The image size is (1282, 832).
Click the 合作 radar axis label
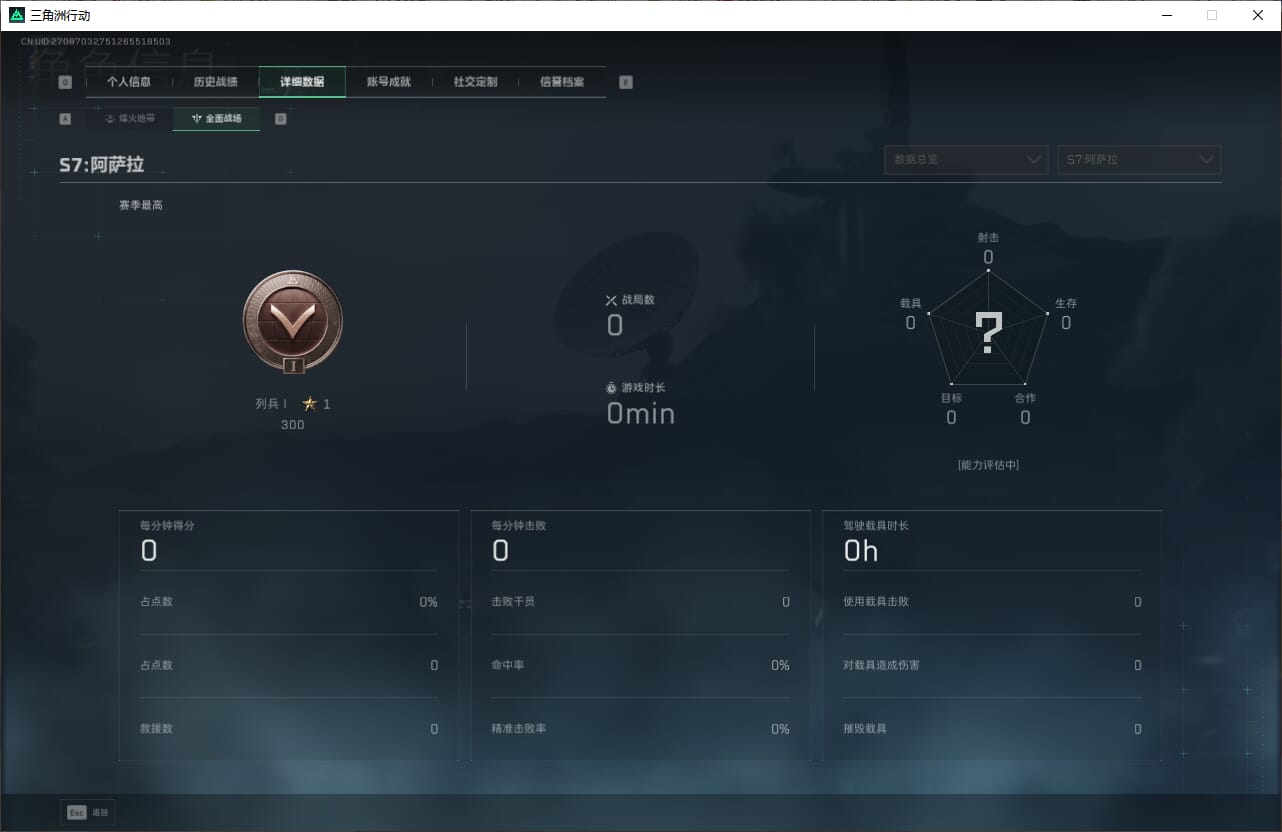coord(1025,398)
